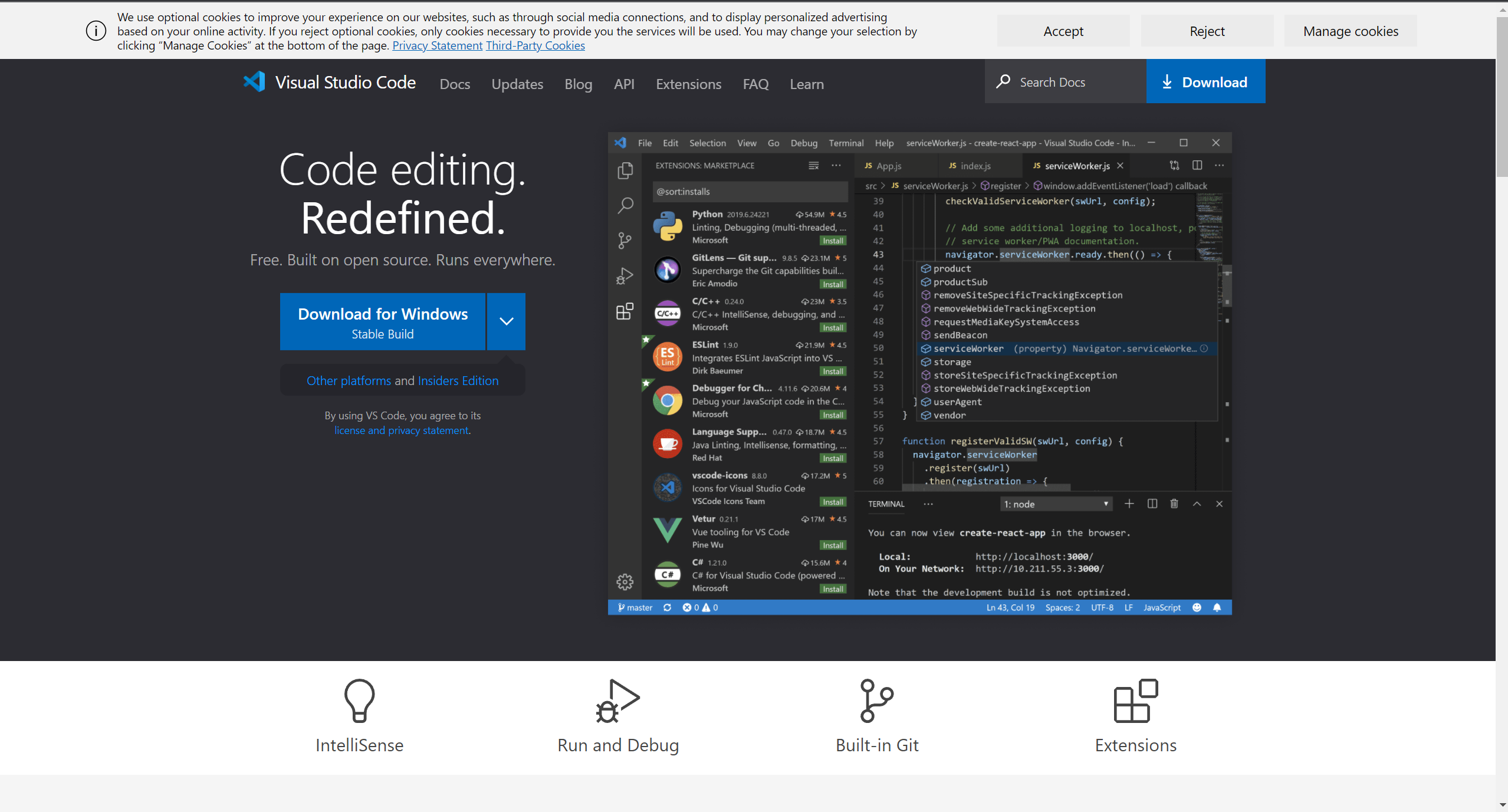Open the Docs navigation menu item
This screenshot has width=1508, height=812.
click(455, 84)
